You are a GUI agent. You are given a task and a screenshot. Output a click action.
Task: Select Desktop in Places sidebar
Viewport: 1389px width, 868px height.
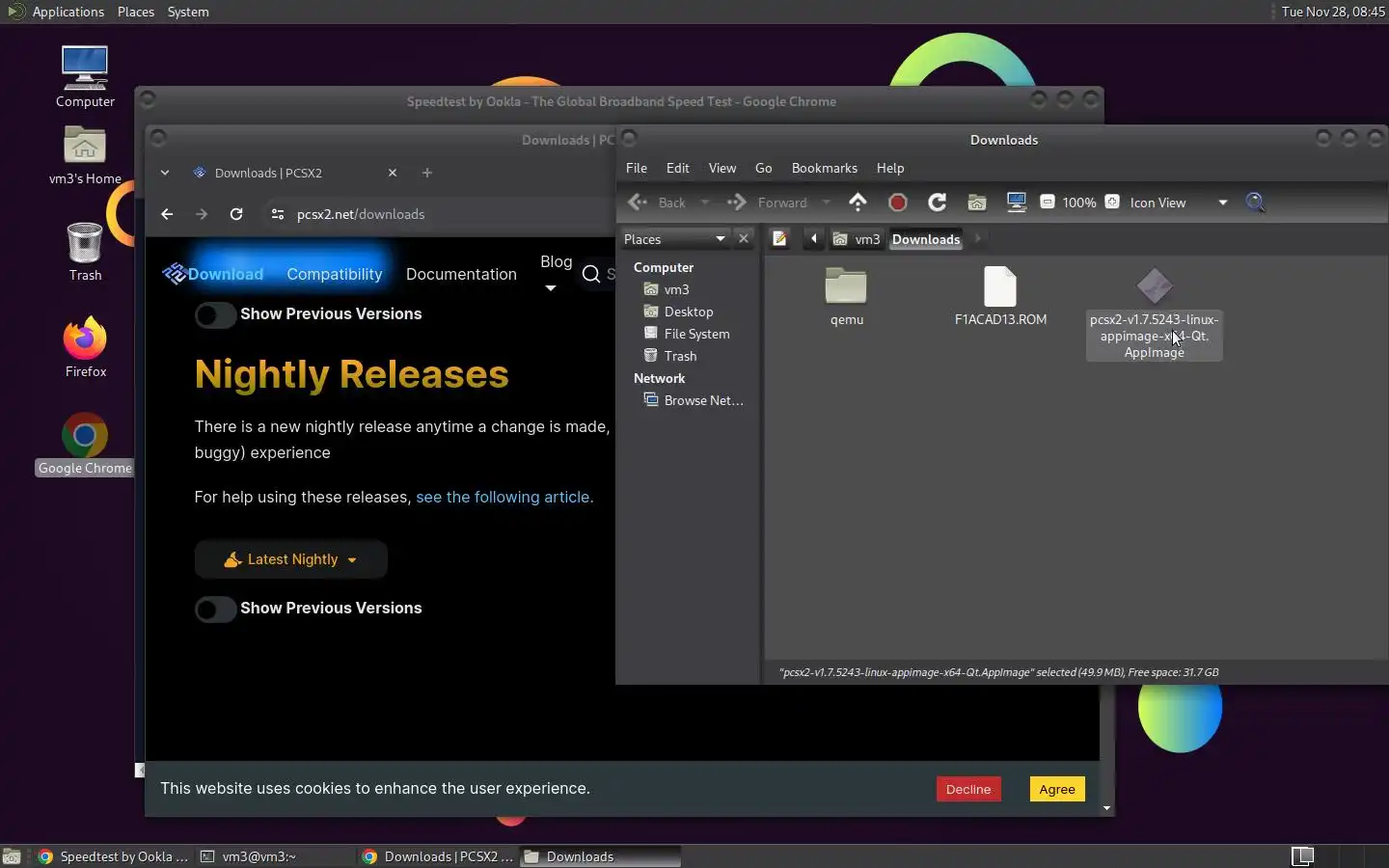click(x=689, y=312)
